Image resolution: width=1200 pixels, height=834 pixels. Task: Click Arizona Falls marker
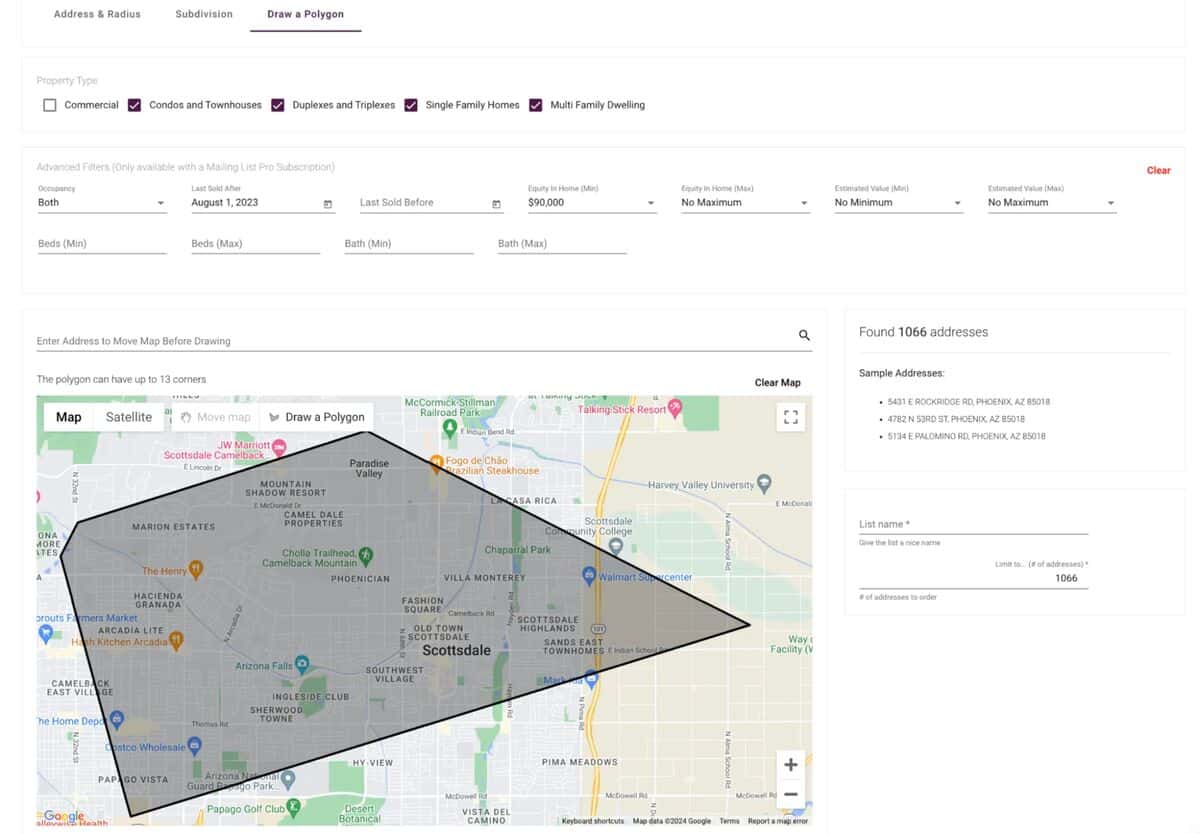pyautogui.click(x=302, y=663)
